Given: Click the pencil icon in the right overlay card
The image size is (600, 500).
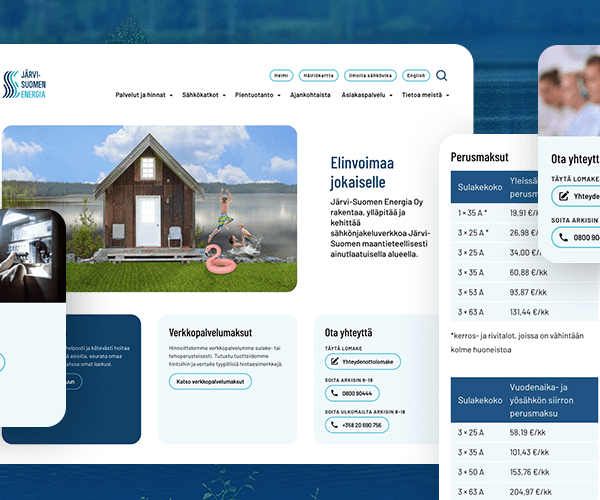Looking at the screenshot, I should coord(564,196).
